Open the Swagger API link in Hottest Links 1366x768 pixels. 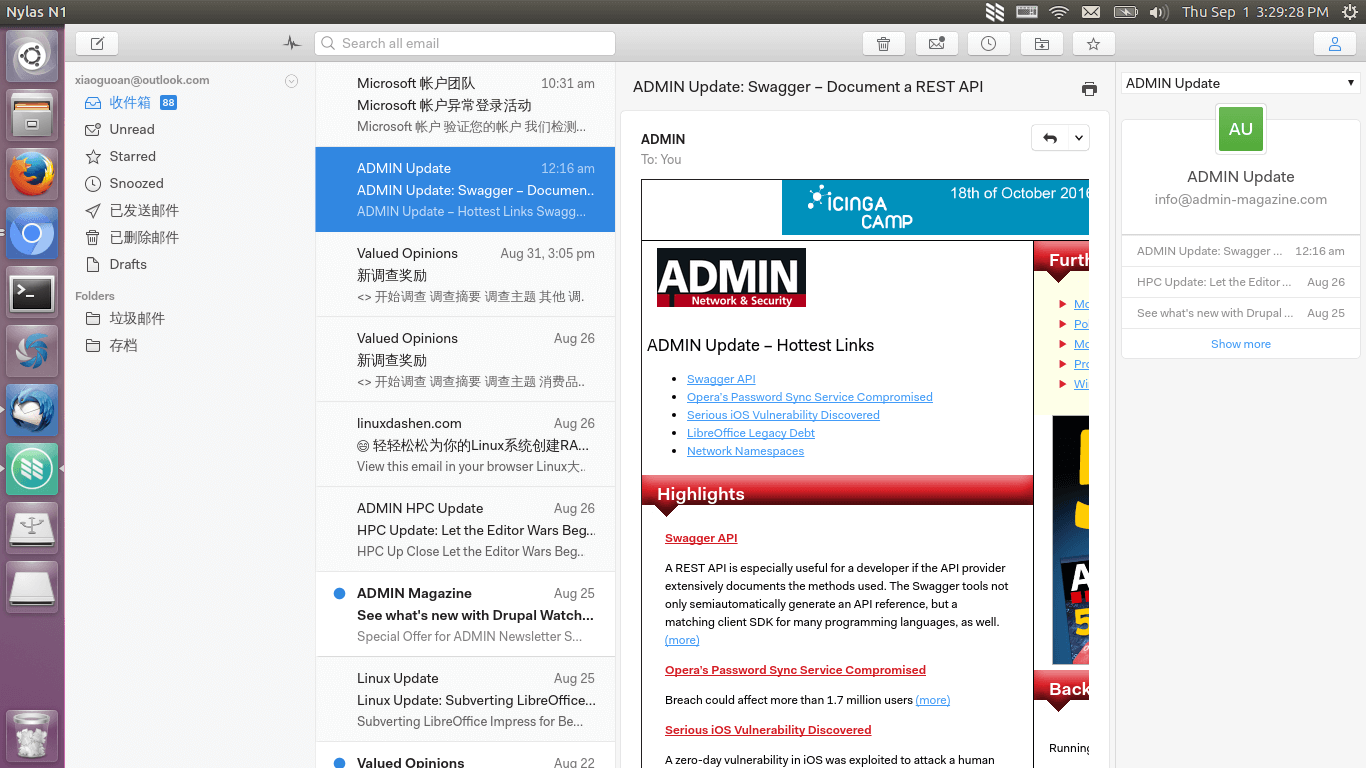coord(721,379)
